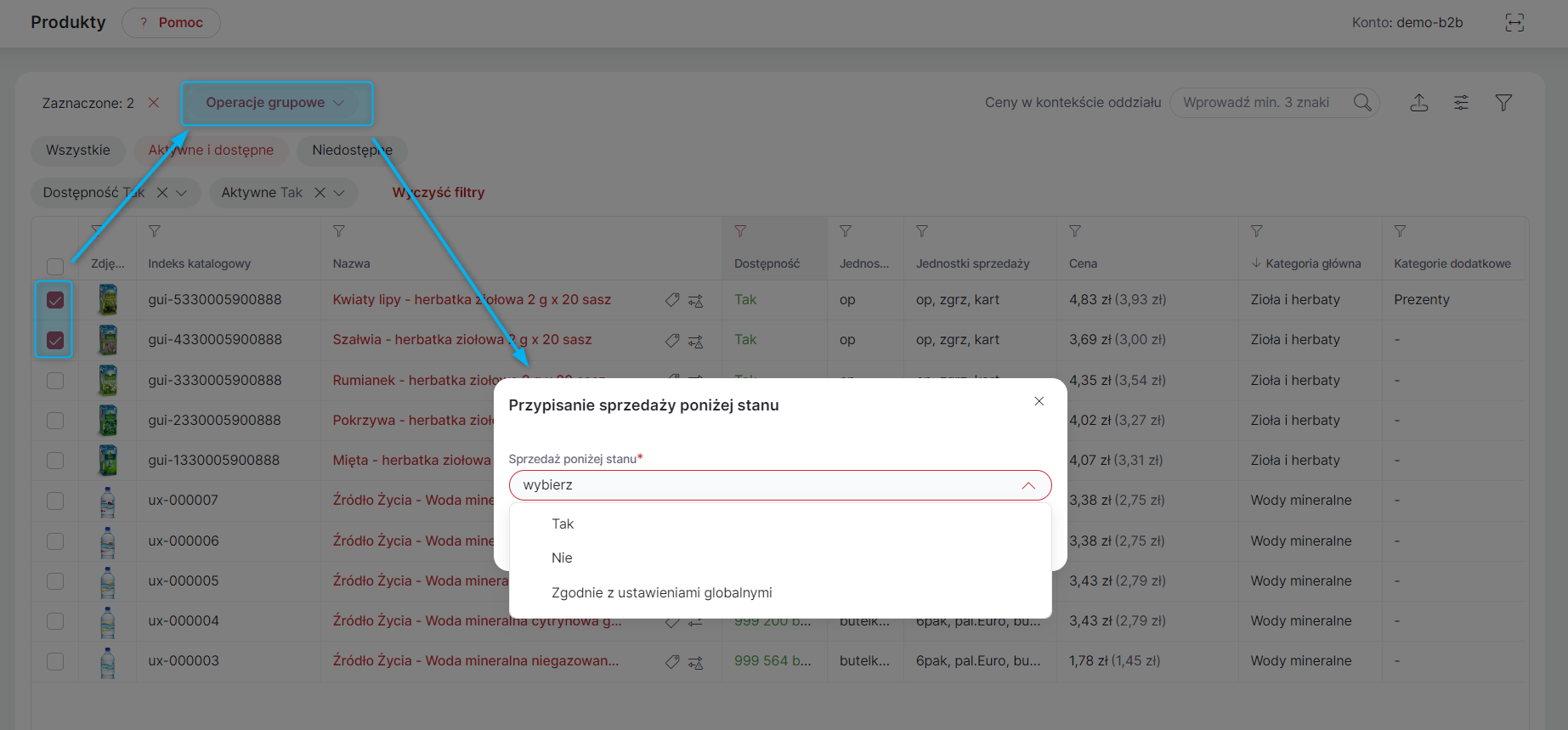This screenshot has width=1568, height=730.
Task: Open column settings sliders icon
Action: click(x=1461, y=103)
